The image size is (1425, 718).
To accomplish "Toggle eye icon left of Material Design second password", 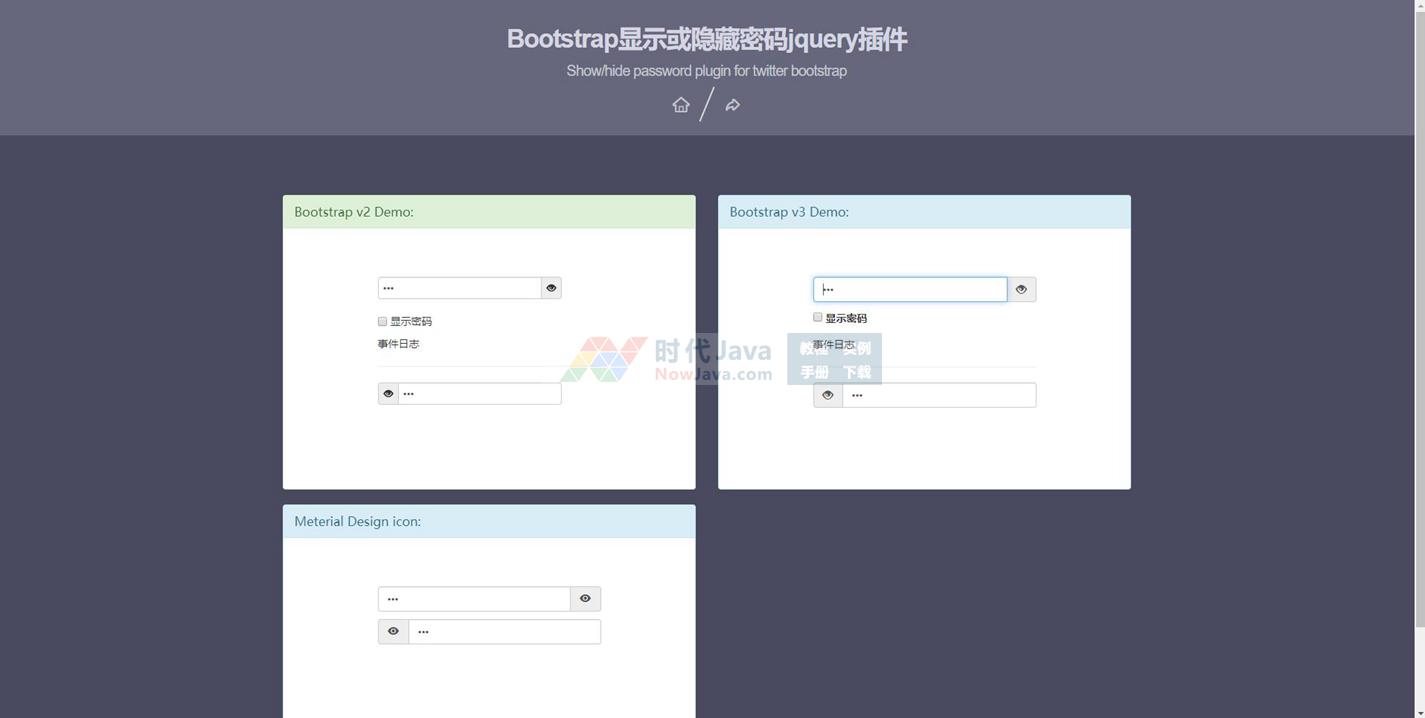I will pos(393,632).
